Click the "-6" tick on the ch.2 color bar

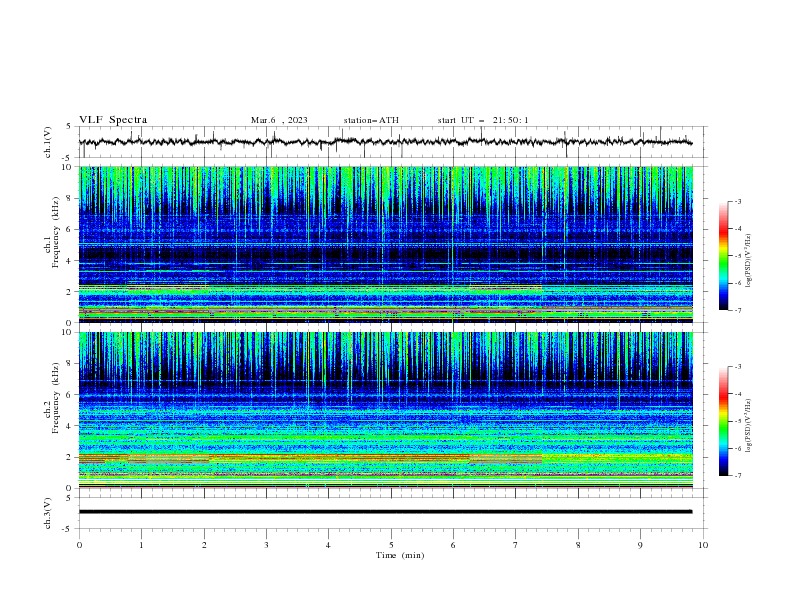pyautogui.click(x=737, y=448)
